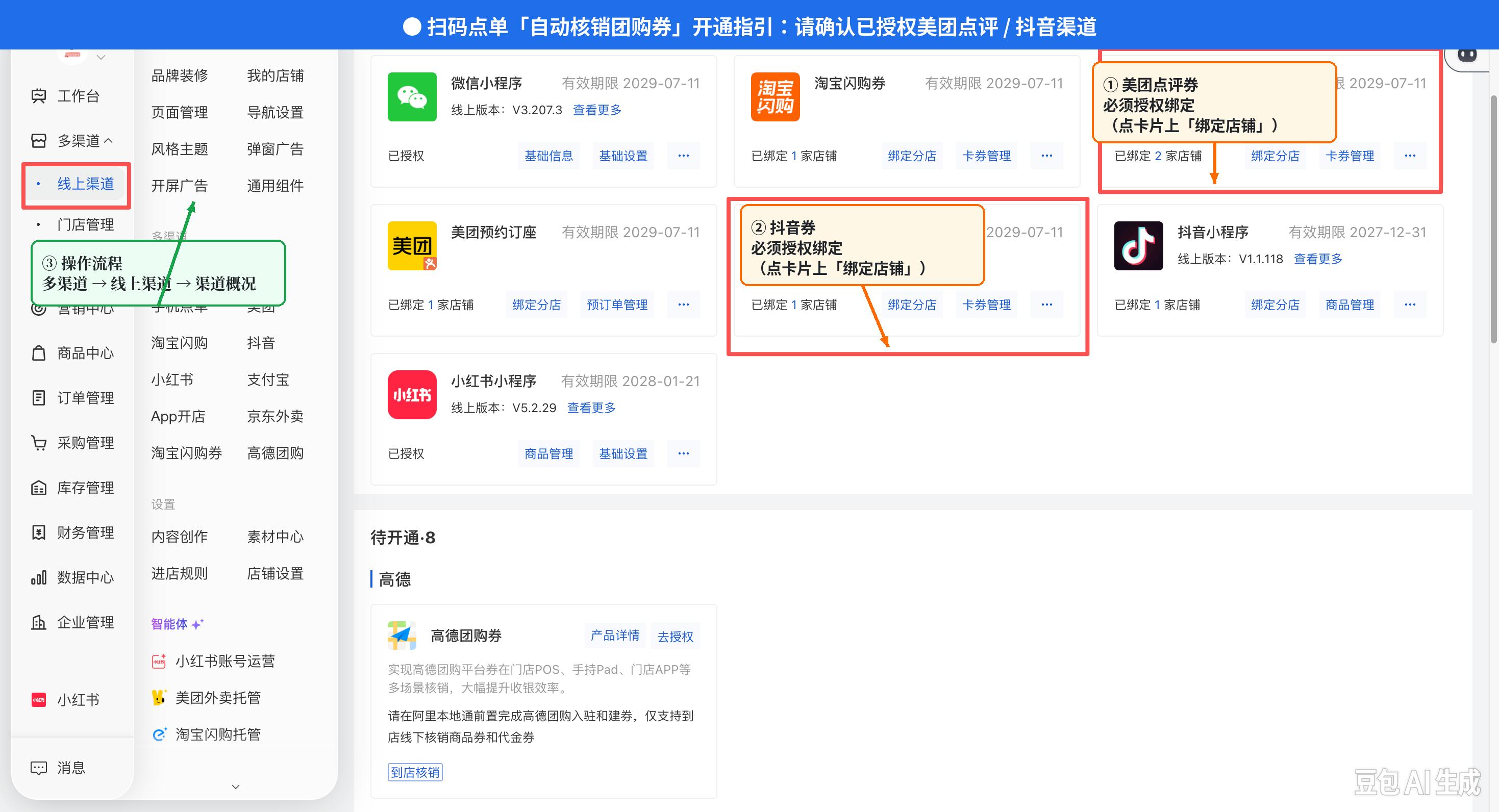Image resolution: width=1499 pixels, height=812 pixels.
Task: Open the more menu on 微信小程序 card
Action: coord(683,156)
